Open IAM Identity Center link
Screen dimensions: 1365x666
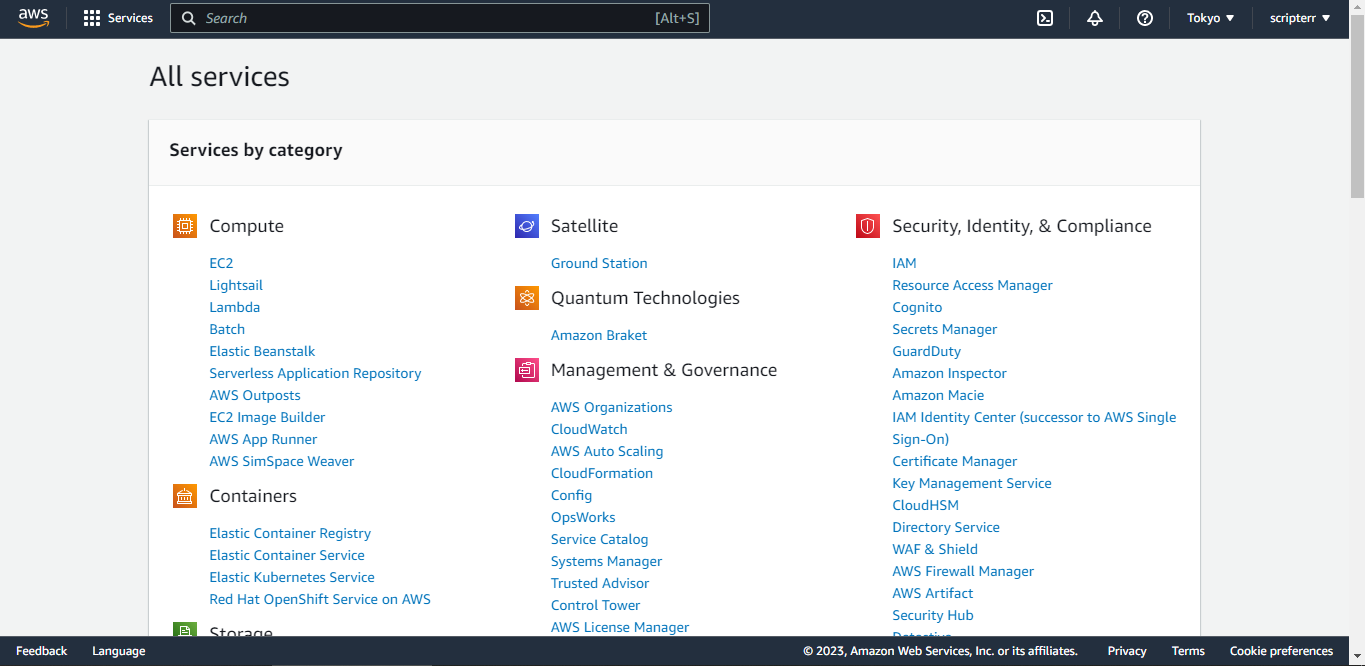1034,428
